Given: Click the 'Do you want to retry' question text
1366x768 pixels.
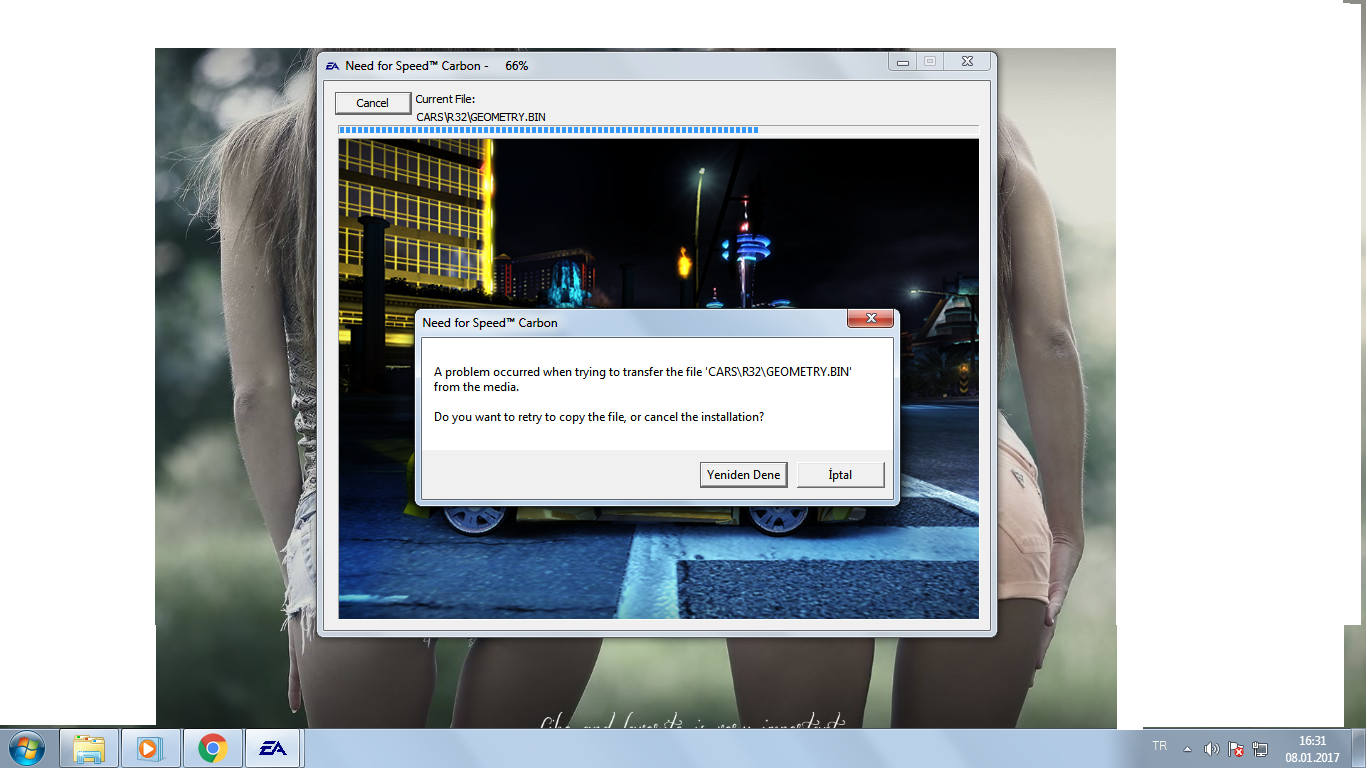Looking at the screenshot, I should [599, 417].
